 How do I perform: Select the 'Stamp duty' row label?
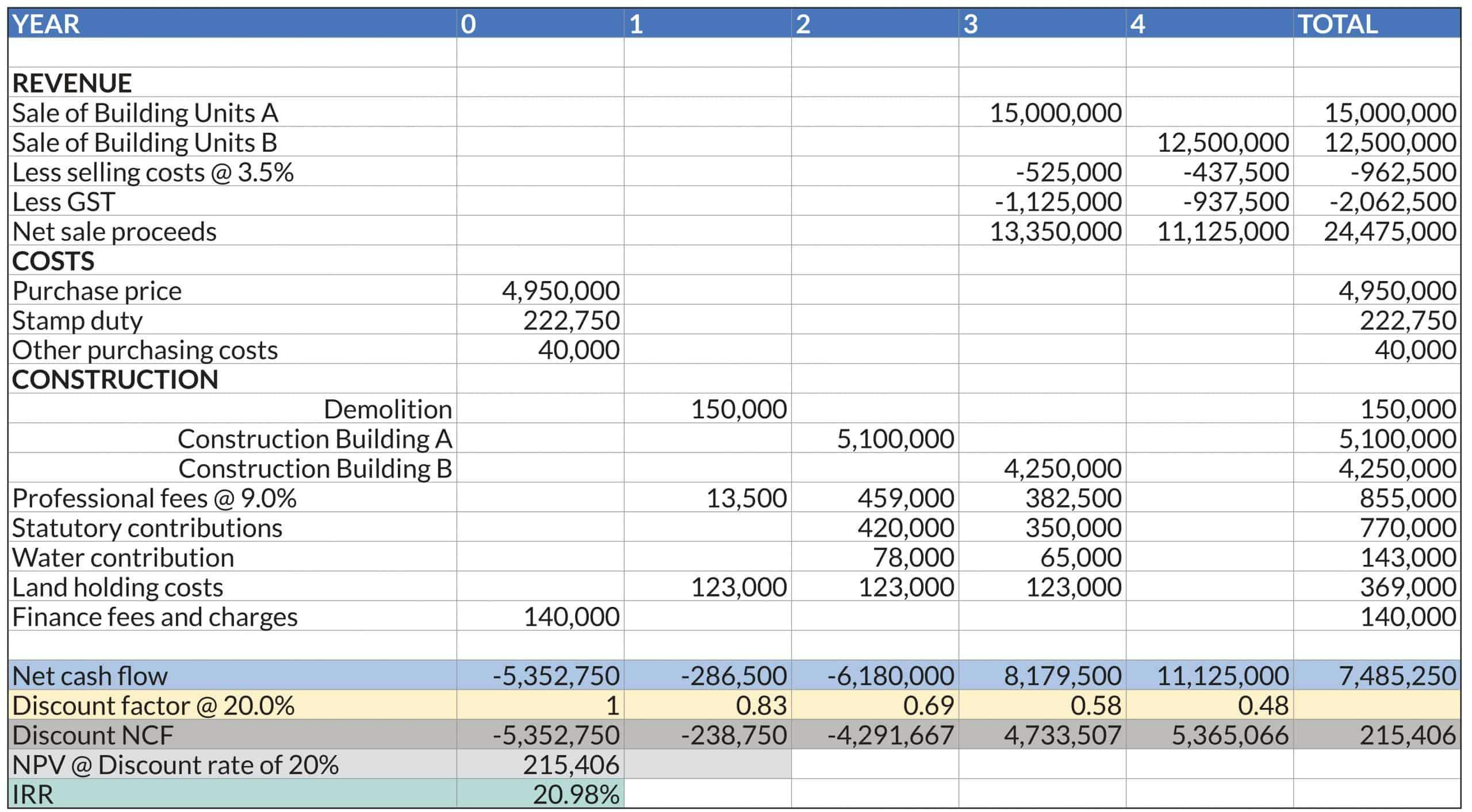point(77,321)
